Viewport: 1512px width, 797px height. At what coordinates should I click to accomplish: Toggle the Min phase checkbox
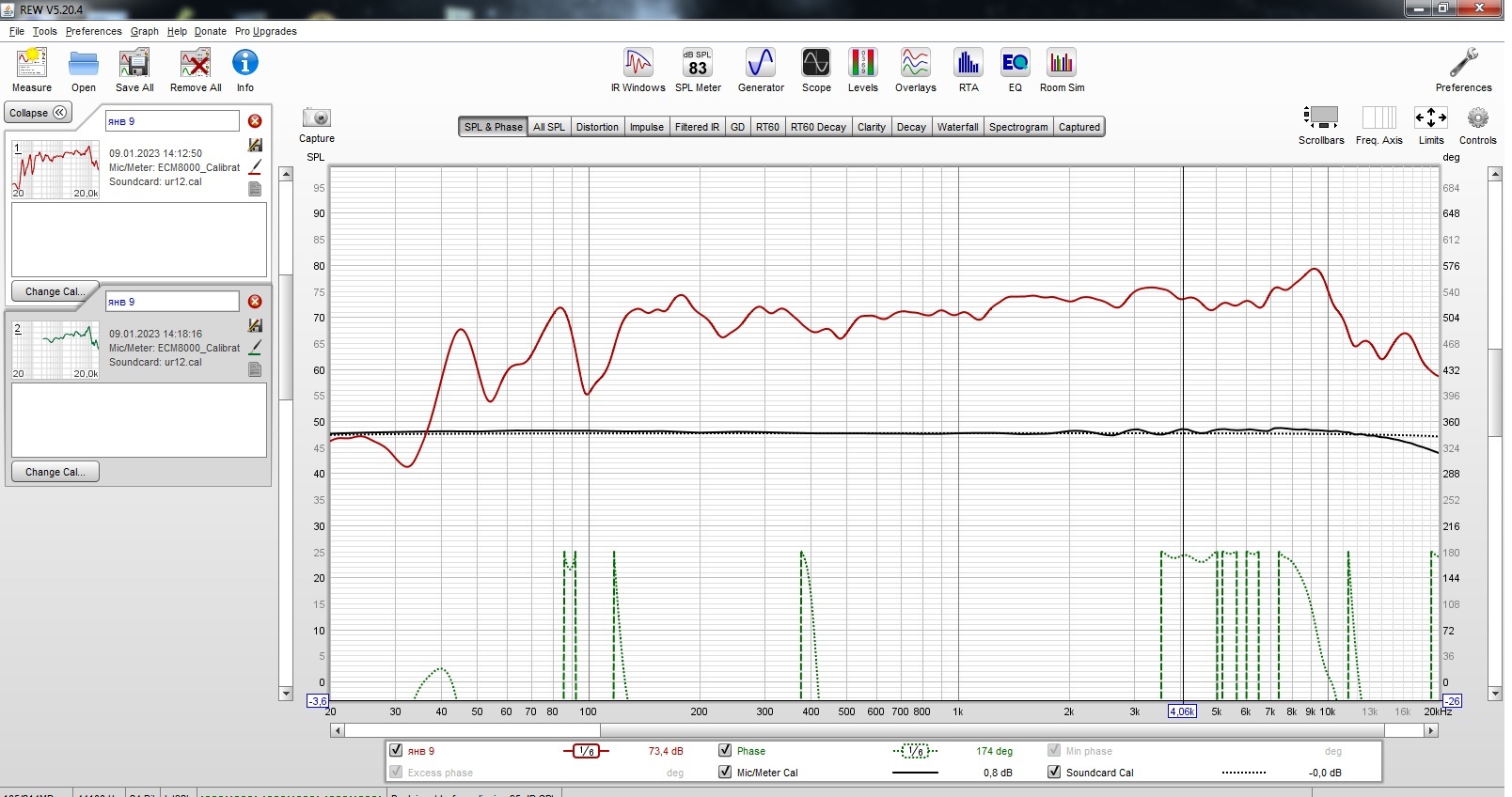[x=1054, y=750]
